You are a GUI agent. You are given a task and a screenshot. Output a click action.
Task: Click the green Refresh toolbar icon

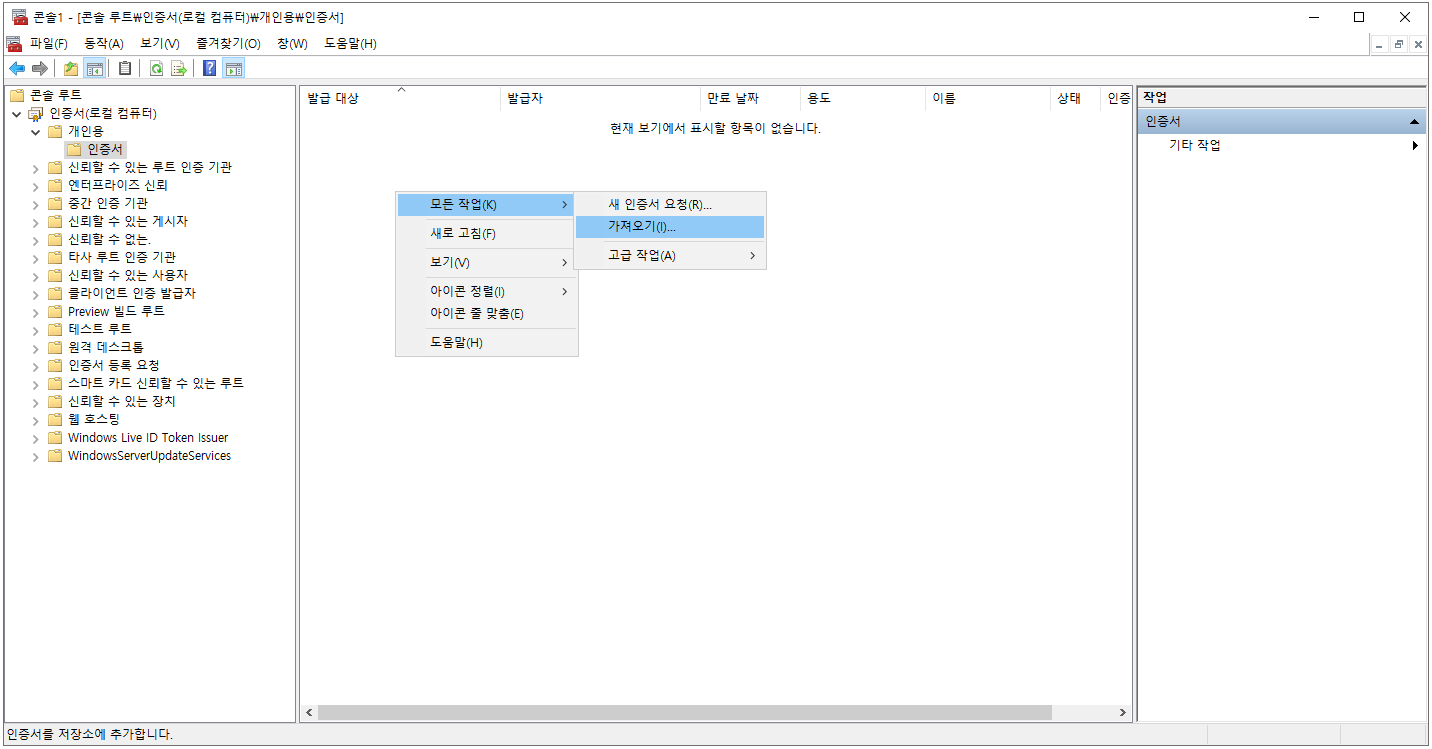click(156, 68)
